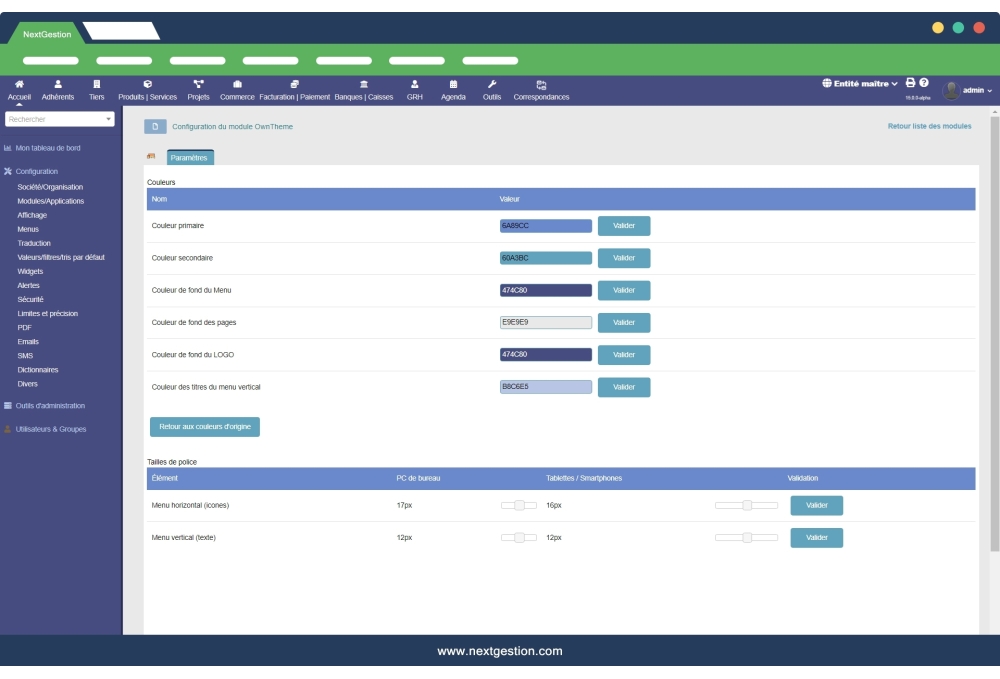Click the print icon in top bar
The width and height of the screenshot is (1000, 679).
910,83
